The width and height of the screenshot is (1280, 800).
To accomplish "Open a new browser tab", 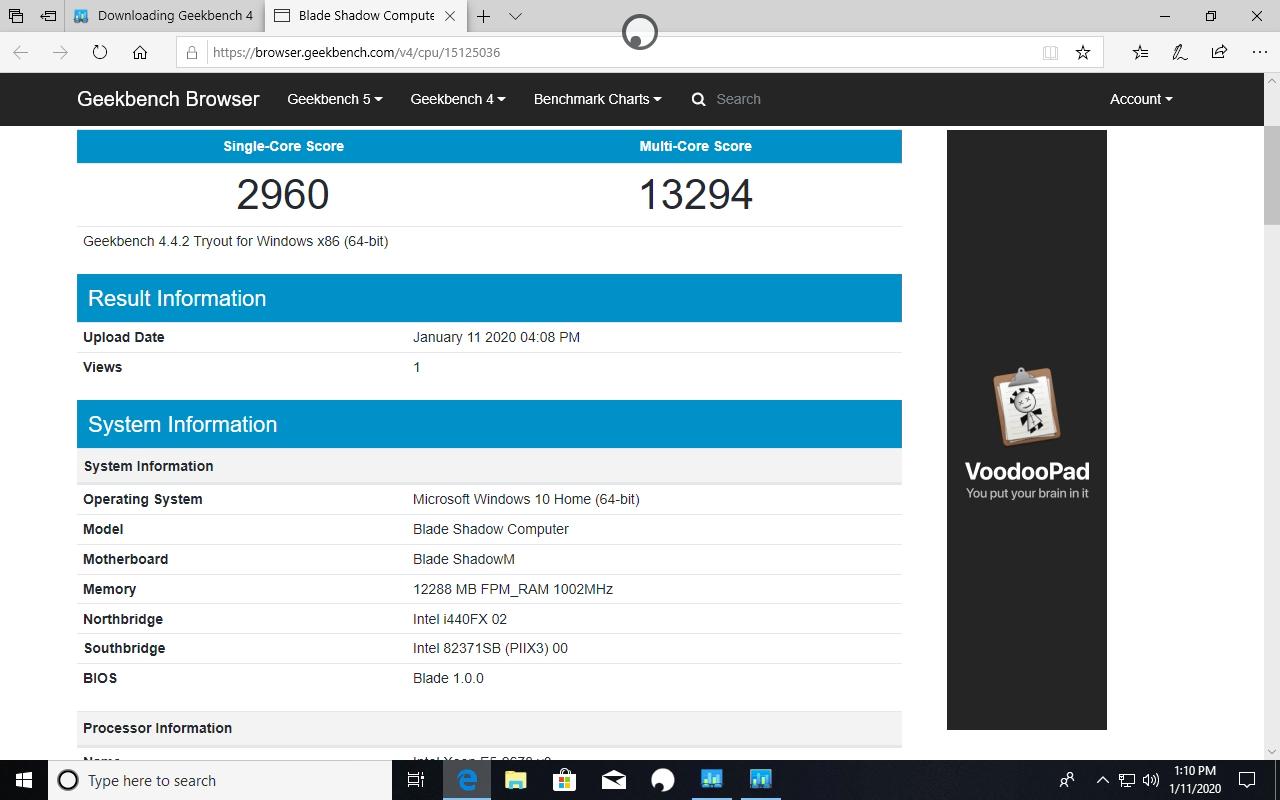I will (x=484, y=16).
